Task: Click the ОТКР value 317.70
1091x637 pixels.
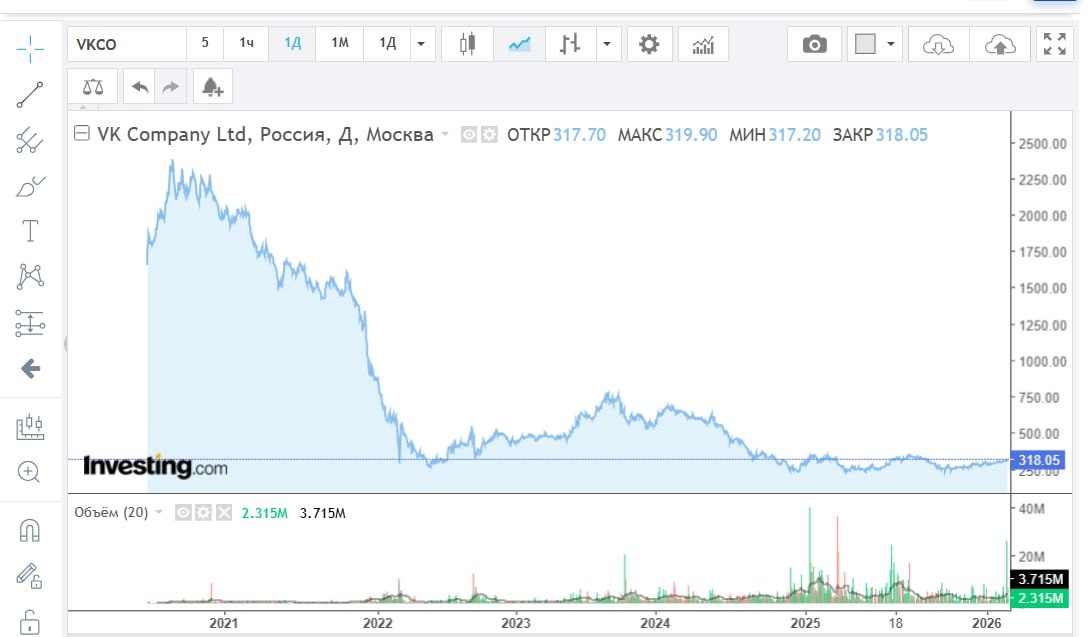Action: (579, 134)
